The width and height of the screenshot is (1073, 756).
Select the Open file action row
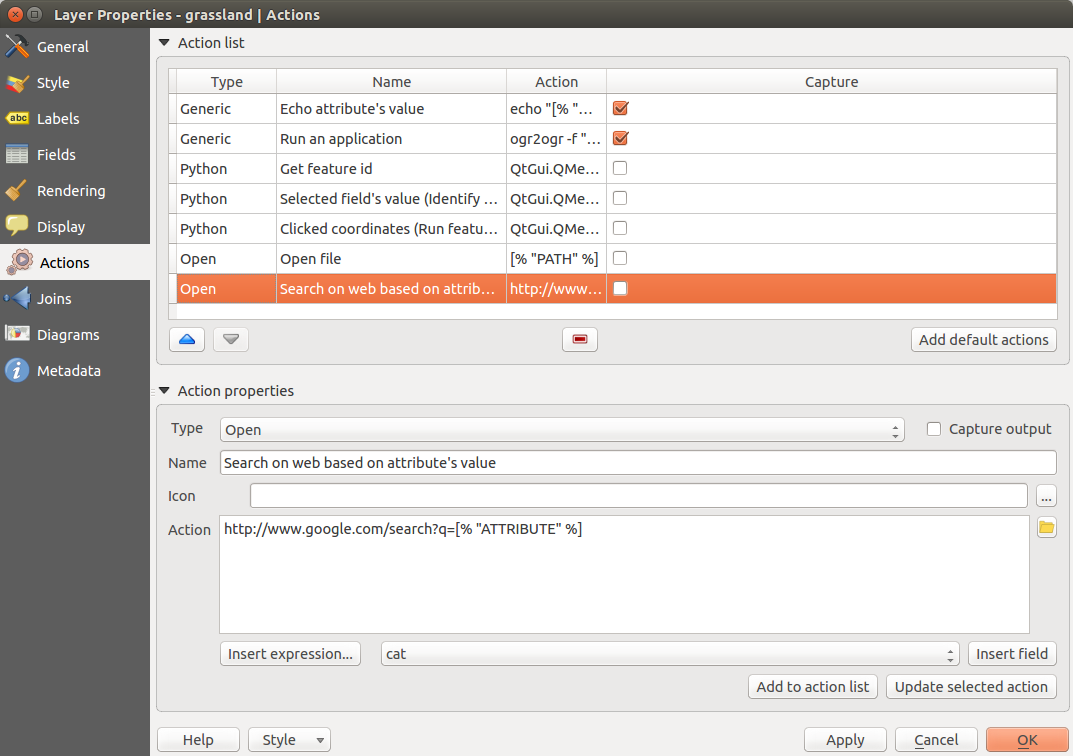pos(390,259)
